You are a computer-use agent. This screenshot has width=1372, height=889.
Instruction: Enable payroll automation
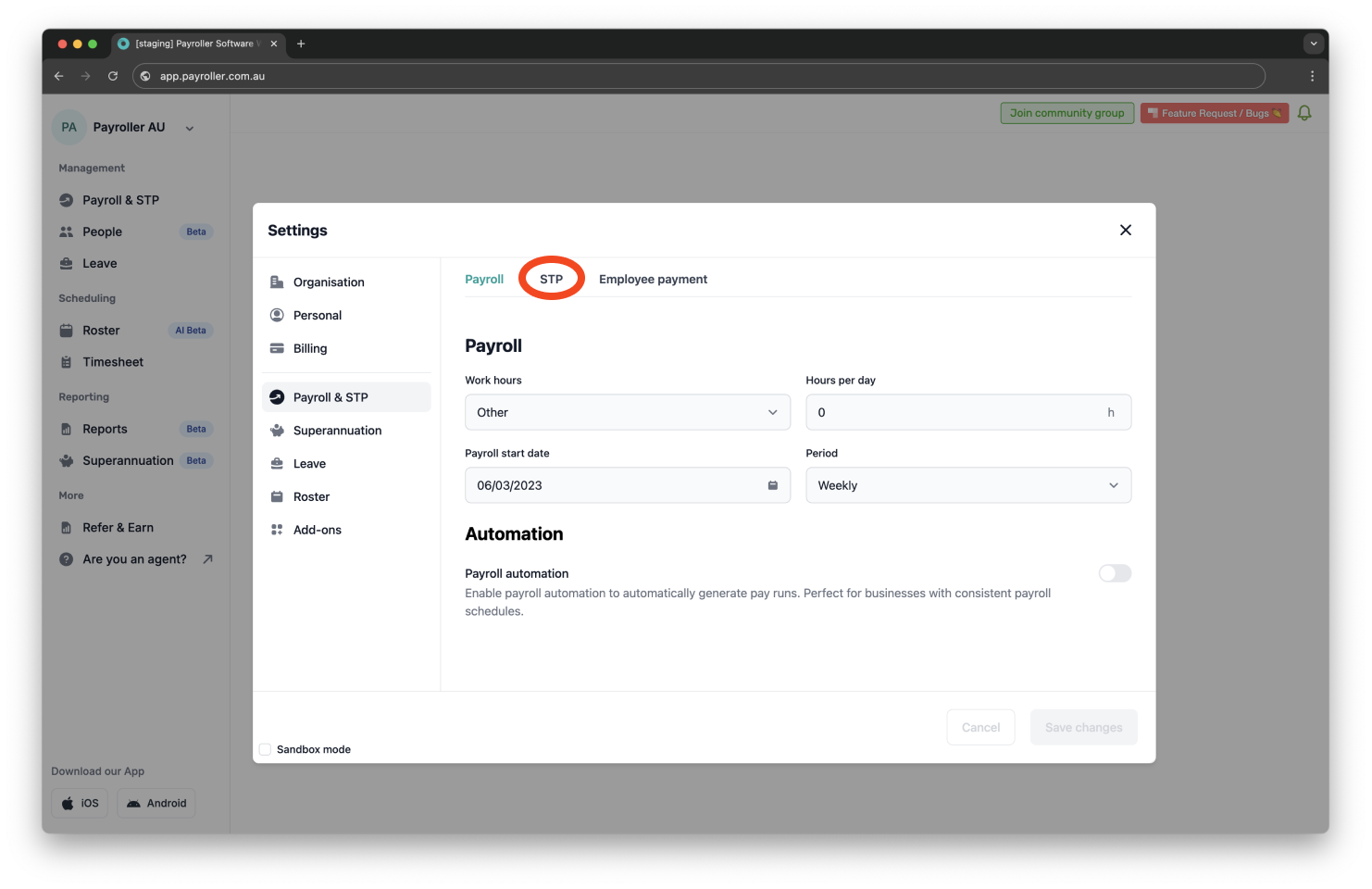(x=1114, y=573)
